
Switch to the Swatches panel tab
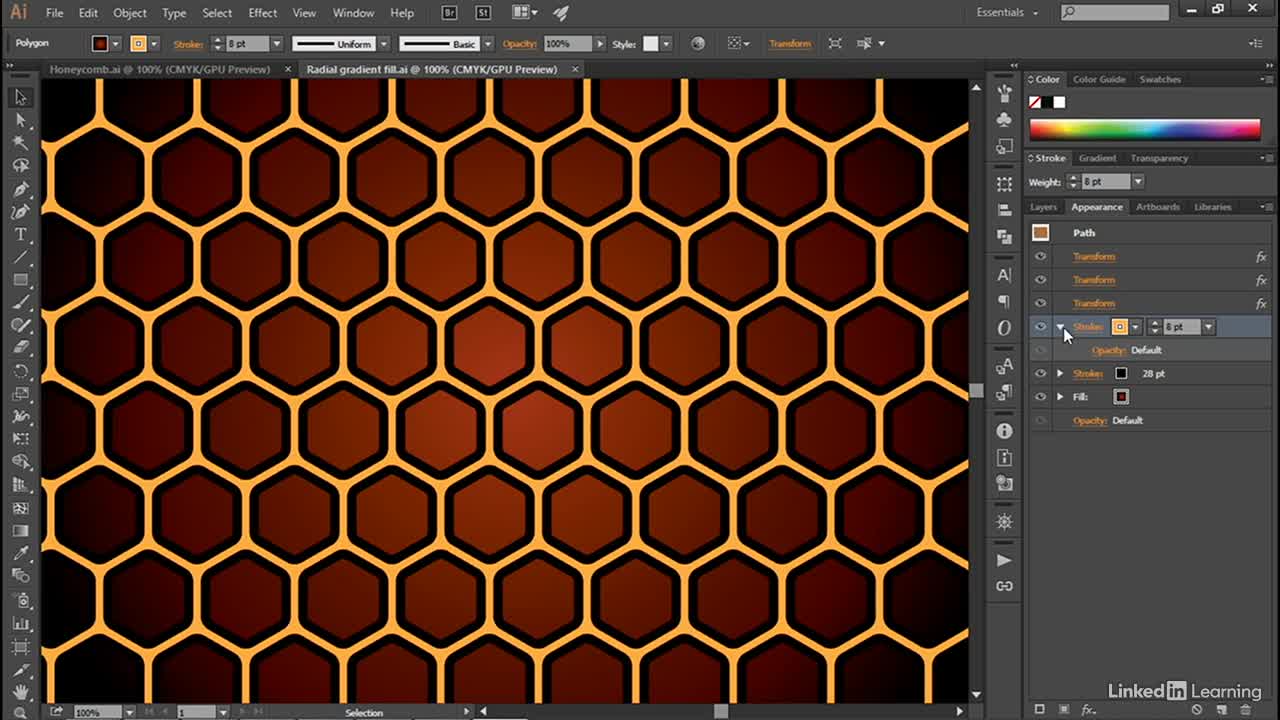[x=1160, y=79]
